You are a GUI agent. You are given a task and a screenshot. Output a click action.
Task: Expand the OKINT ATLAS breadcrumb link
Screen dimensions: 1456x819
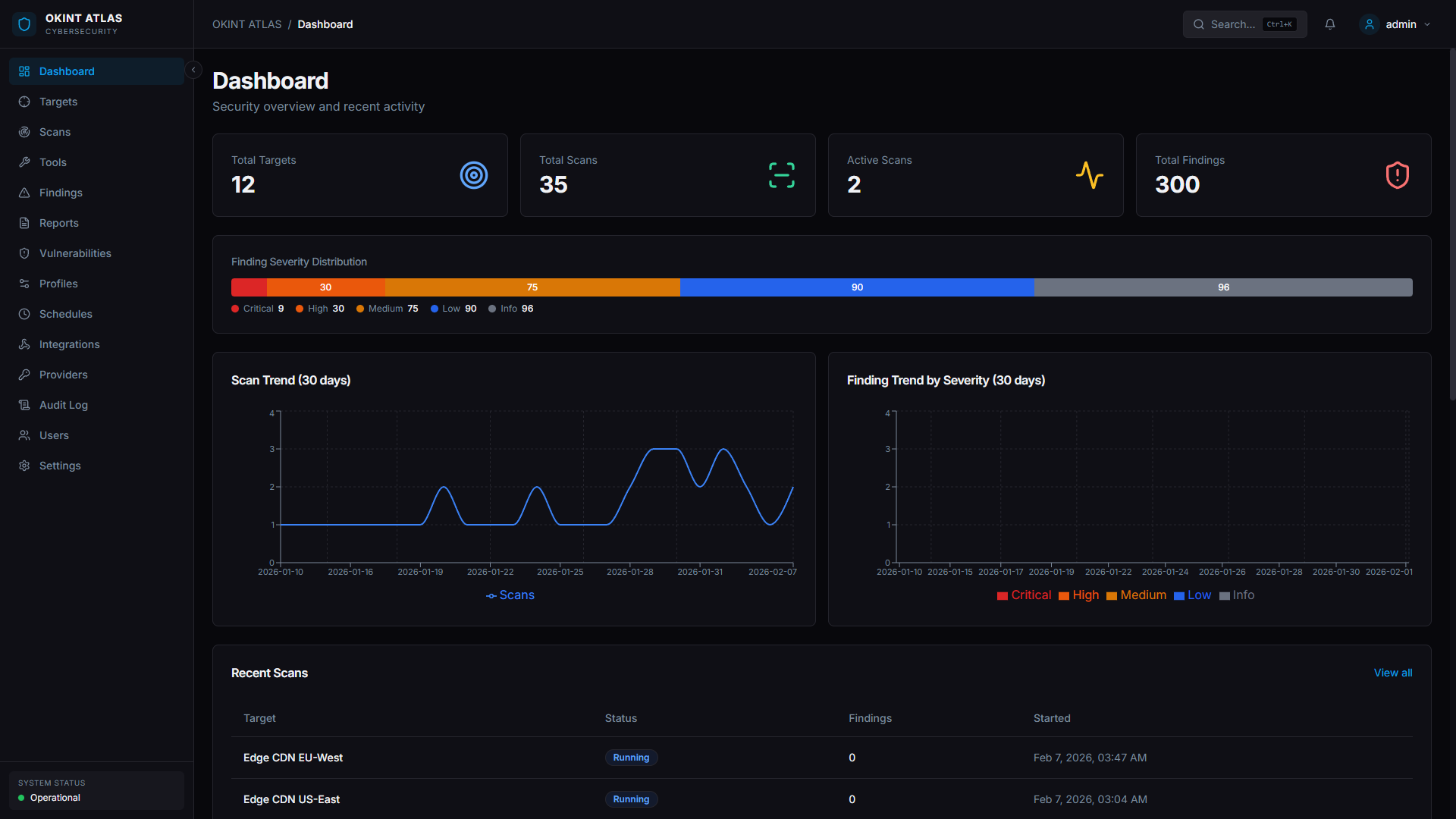coord(247,24)
